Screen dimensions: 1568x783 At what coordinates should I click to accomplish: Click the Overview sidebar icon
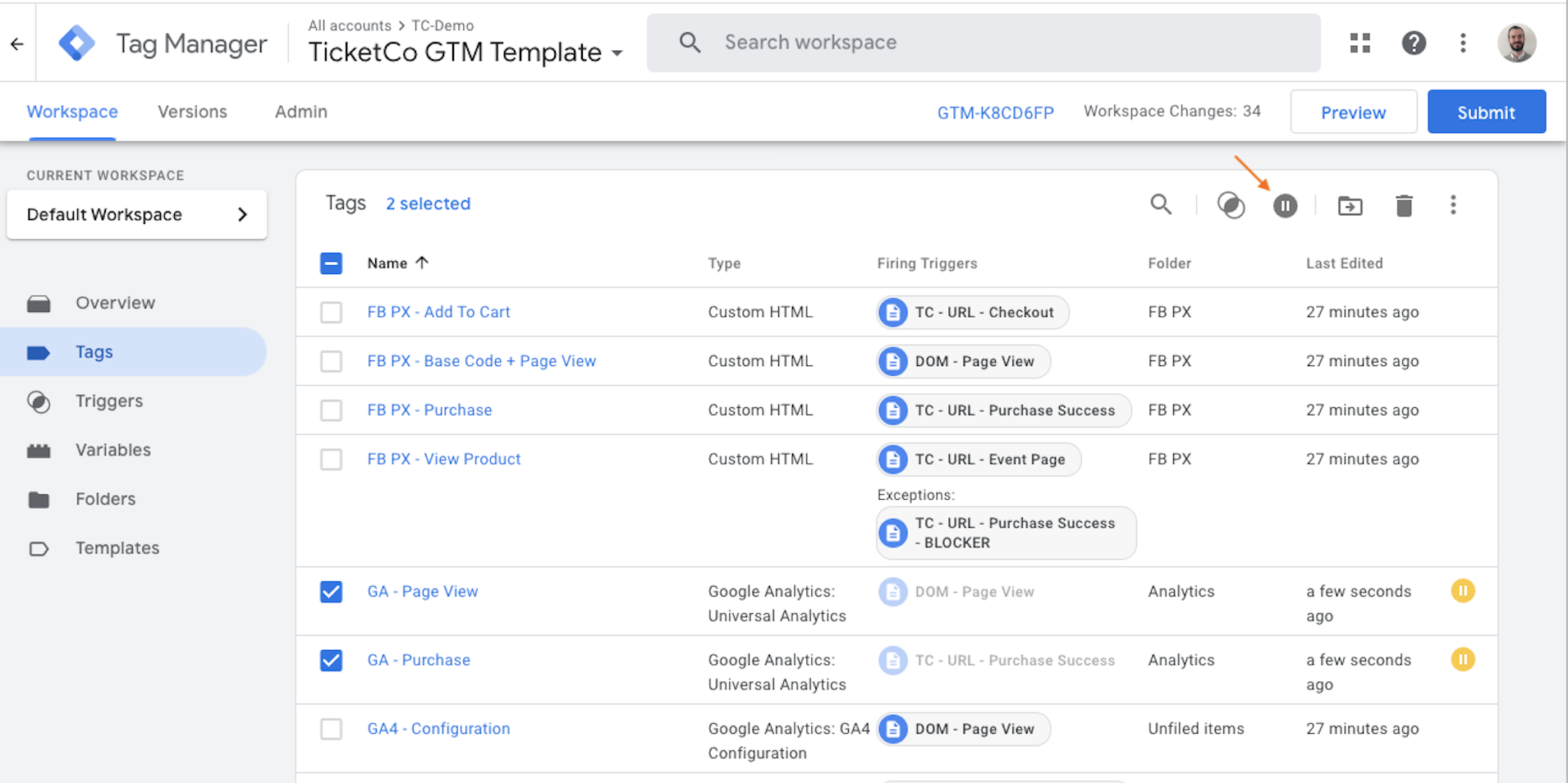pos(39,304)
